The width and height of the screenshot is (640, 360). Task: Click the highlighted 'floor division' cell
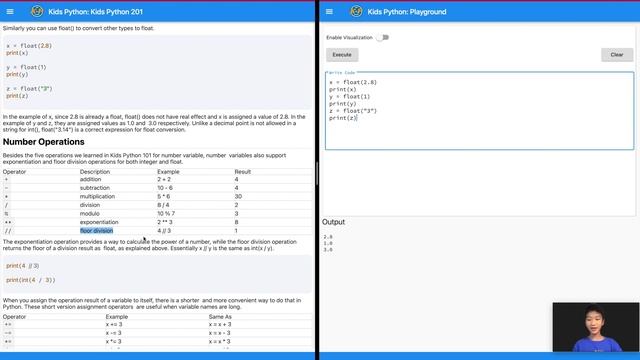96,231
